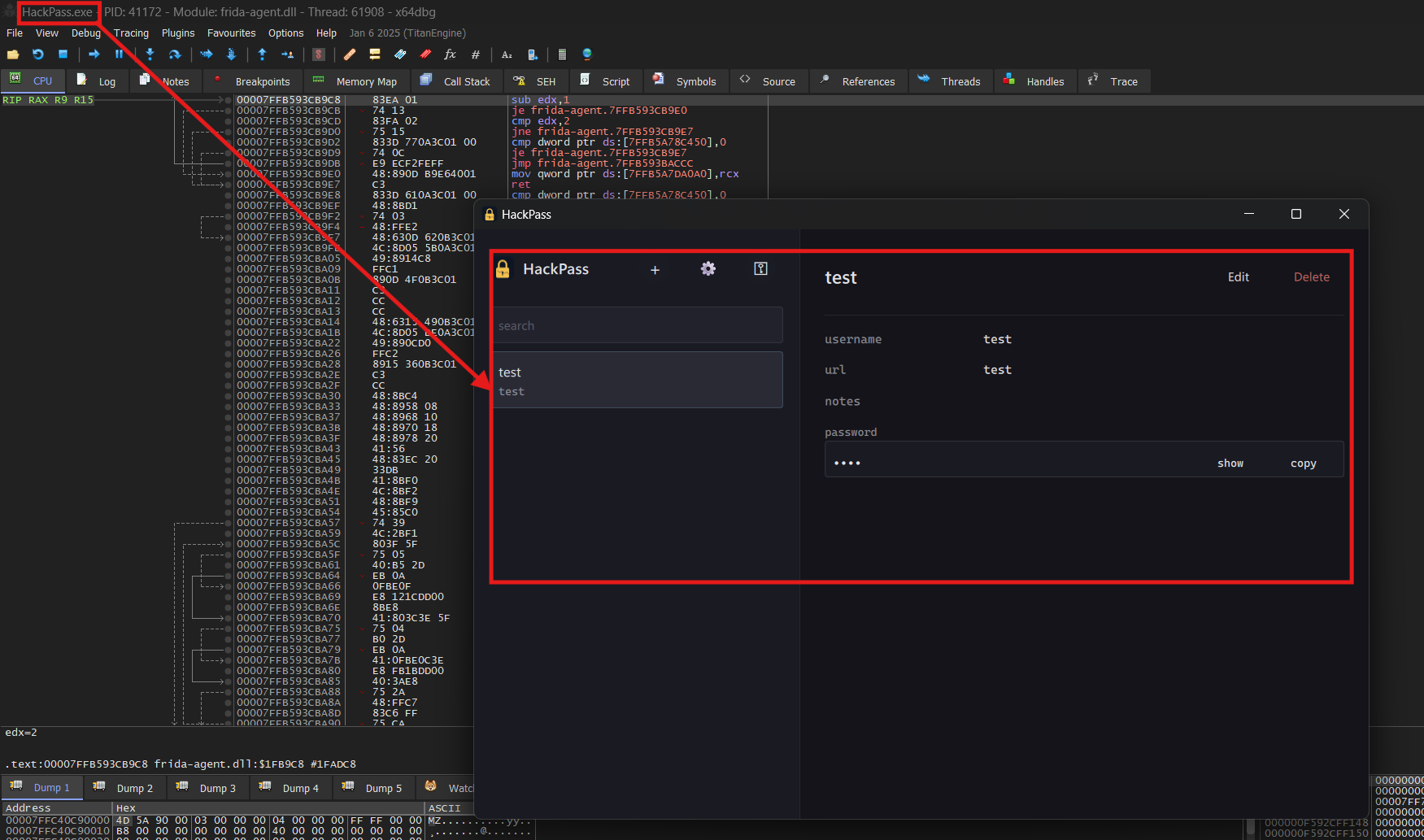This screenshot has width=1424, height=840.
Task: Open the Plugins menu
Action: [178, 33]
